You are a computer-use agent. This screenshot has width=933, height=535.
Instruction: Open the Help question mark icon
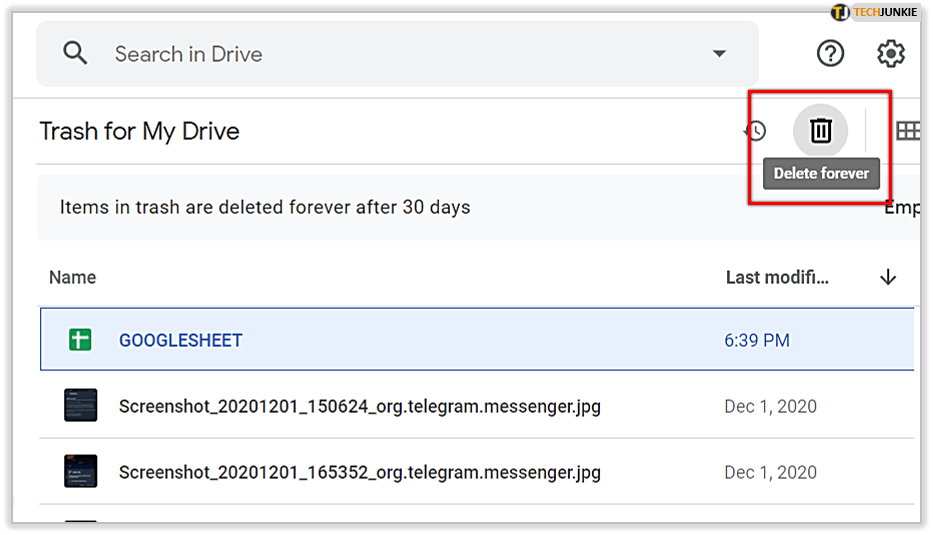[x=831, y=53]
